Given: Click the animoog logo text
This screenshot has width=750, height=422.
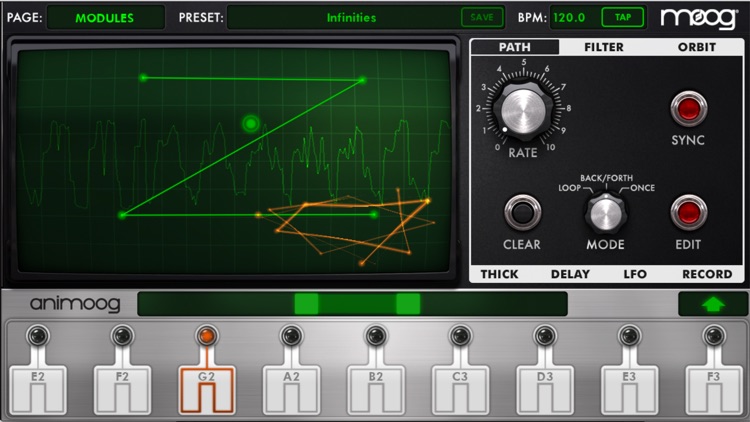Looking at the screenshot, I should click(75, 304).
